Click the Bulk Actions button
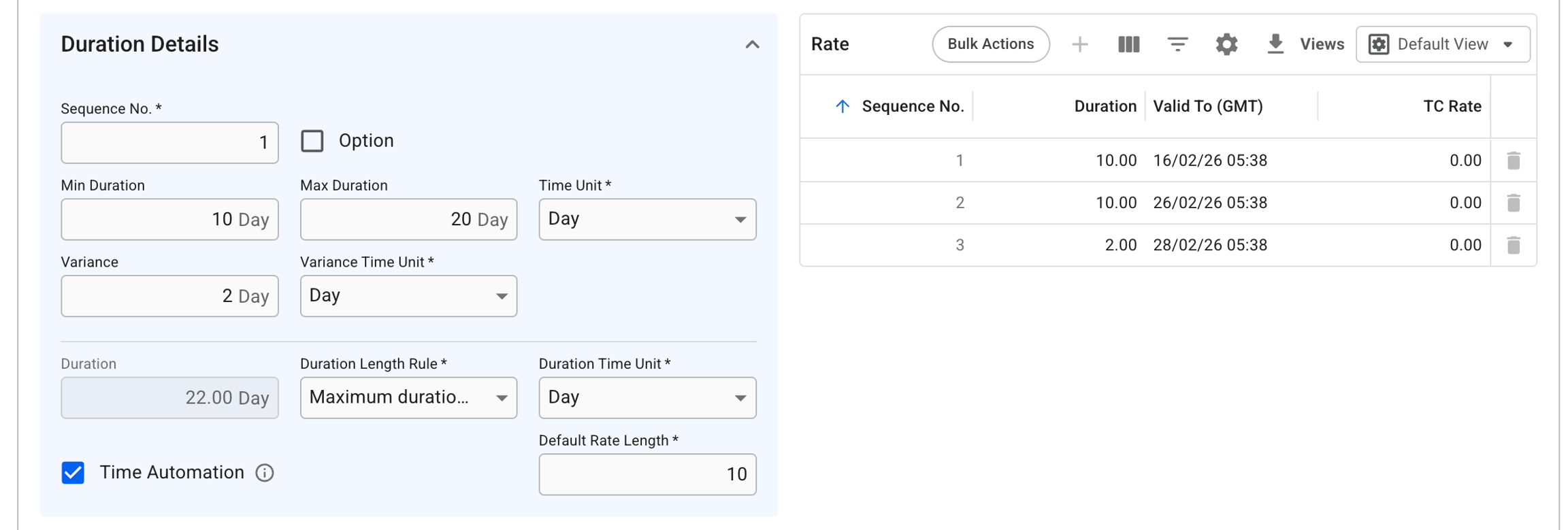Screen dimensions: 1568x530 point(991,45)
